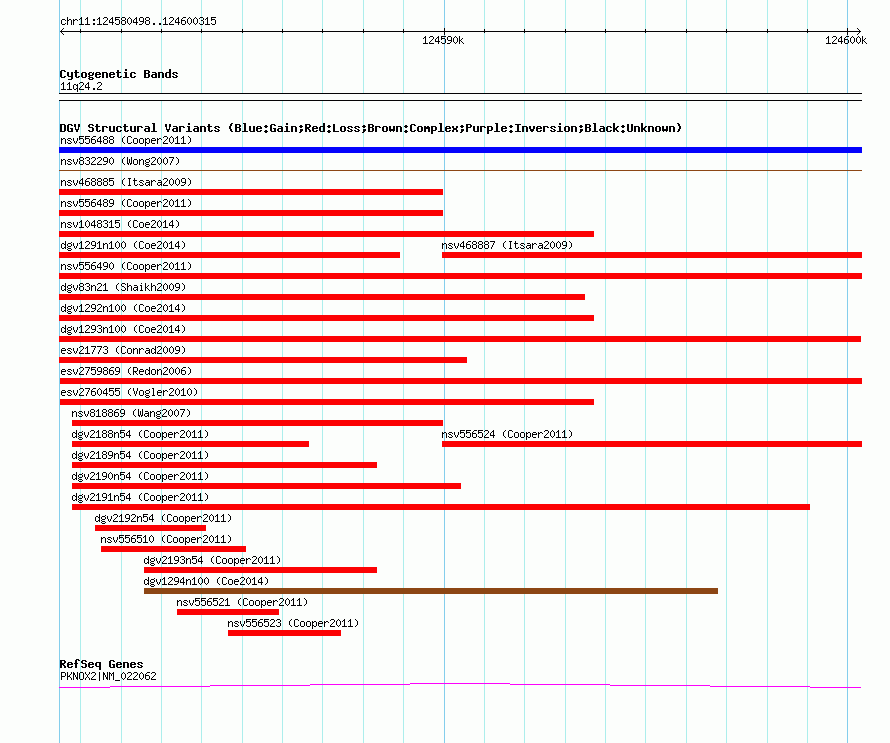890x743 pixels.
Task: Click the nsv468885 (Itsara2009) red bar
Action: click(251, 192)
